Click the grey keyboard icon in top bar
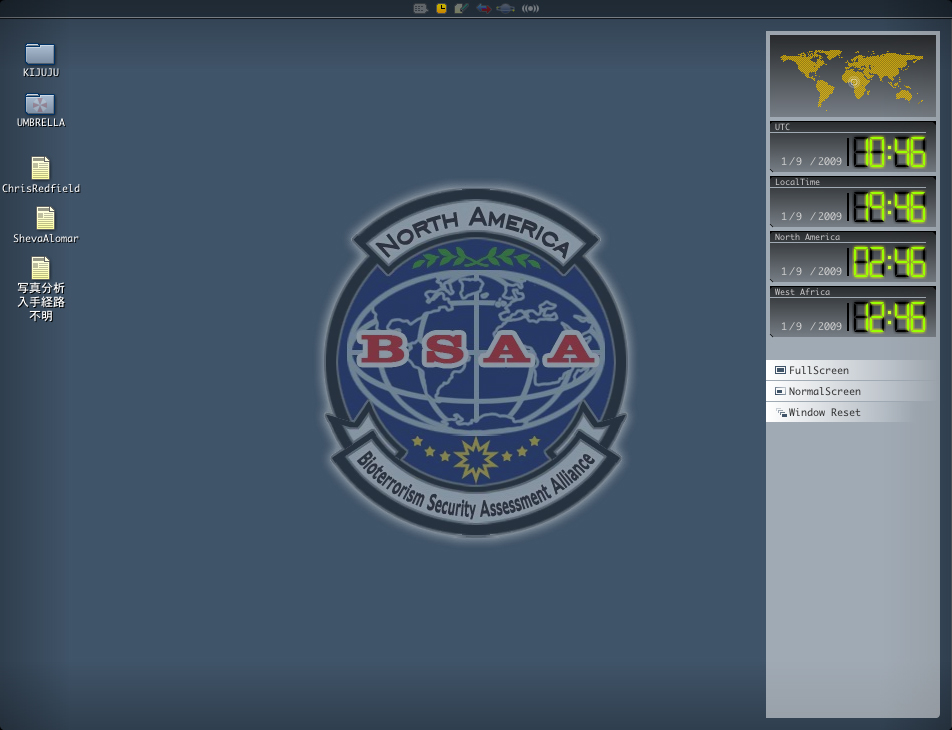The width and height of the screenshot is (952, 730). pos(421,8)
